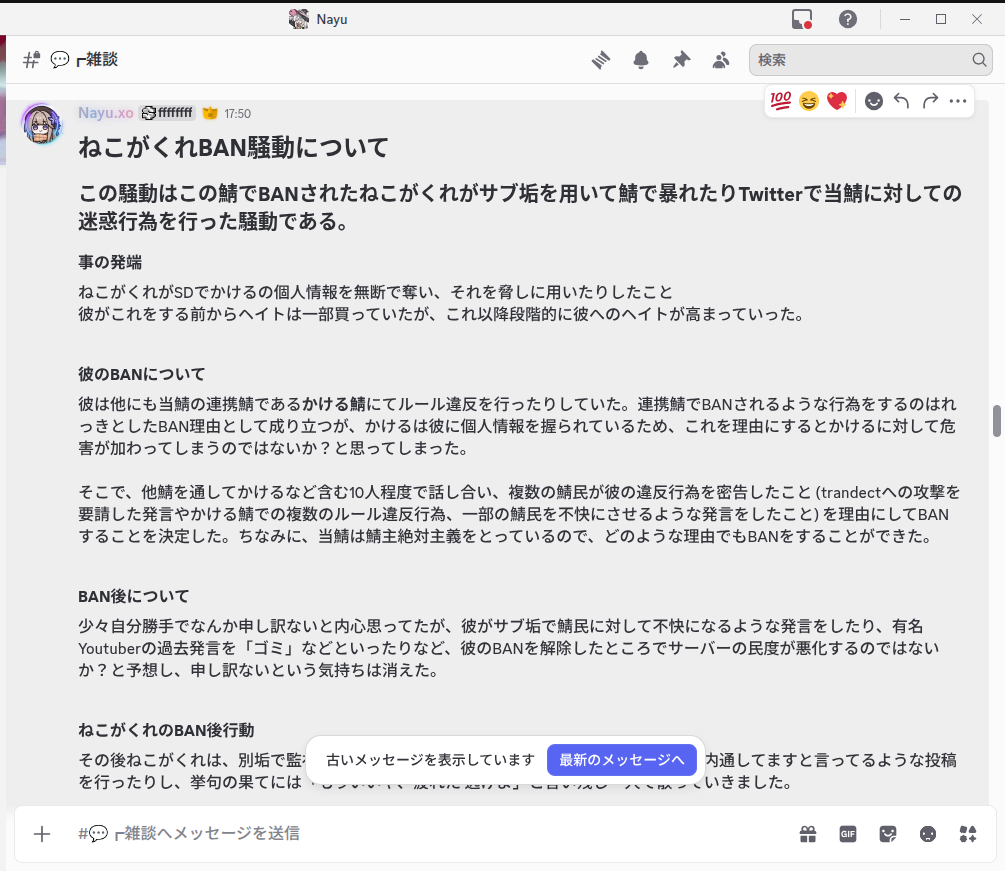Show pinned messages with pin icon
This screenshot has width=1005, height=871.
tap(681, 60)
